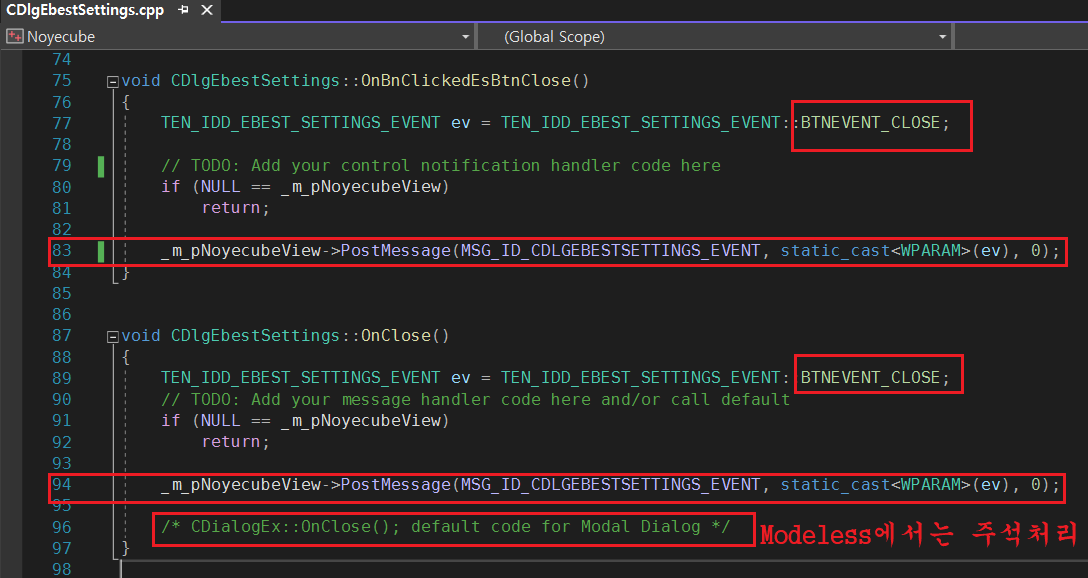Click BTNEVENT_CLOSE on line 89

pos(870,377)
